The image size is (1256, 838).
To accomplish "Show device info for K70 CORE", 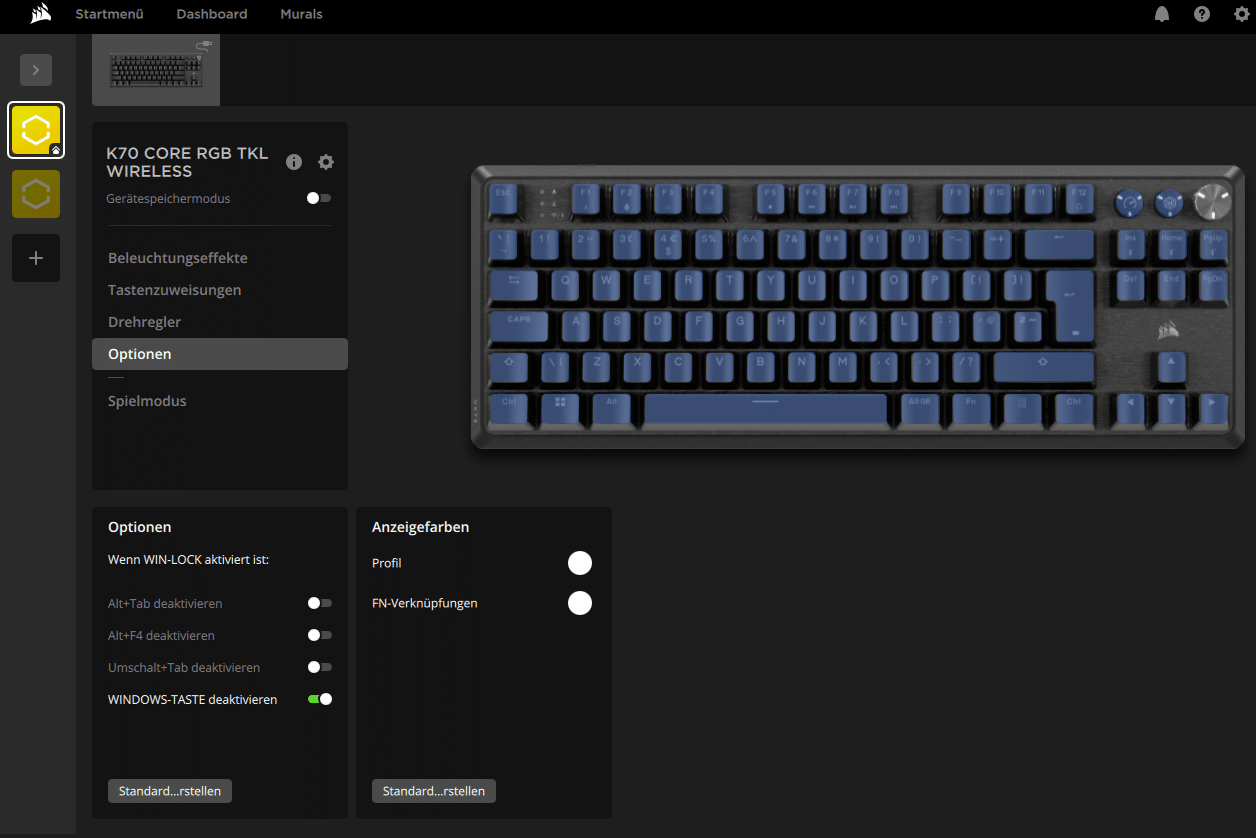I will (x=294, y=162).
